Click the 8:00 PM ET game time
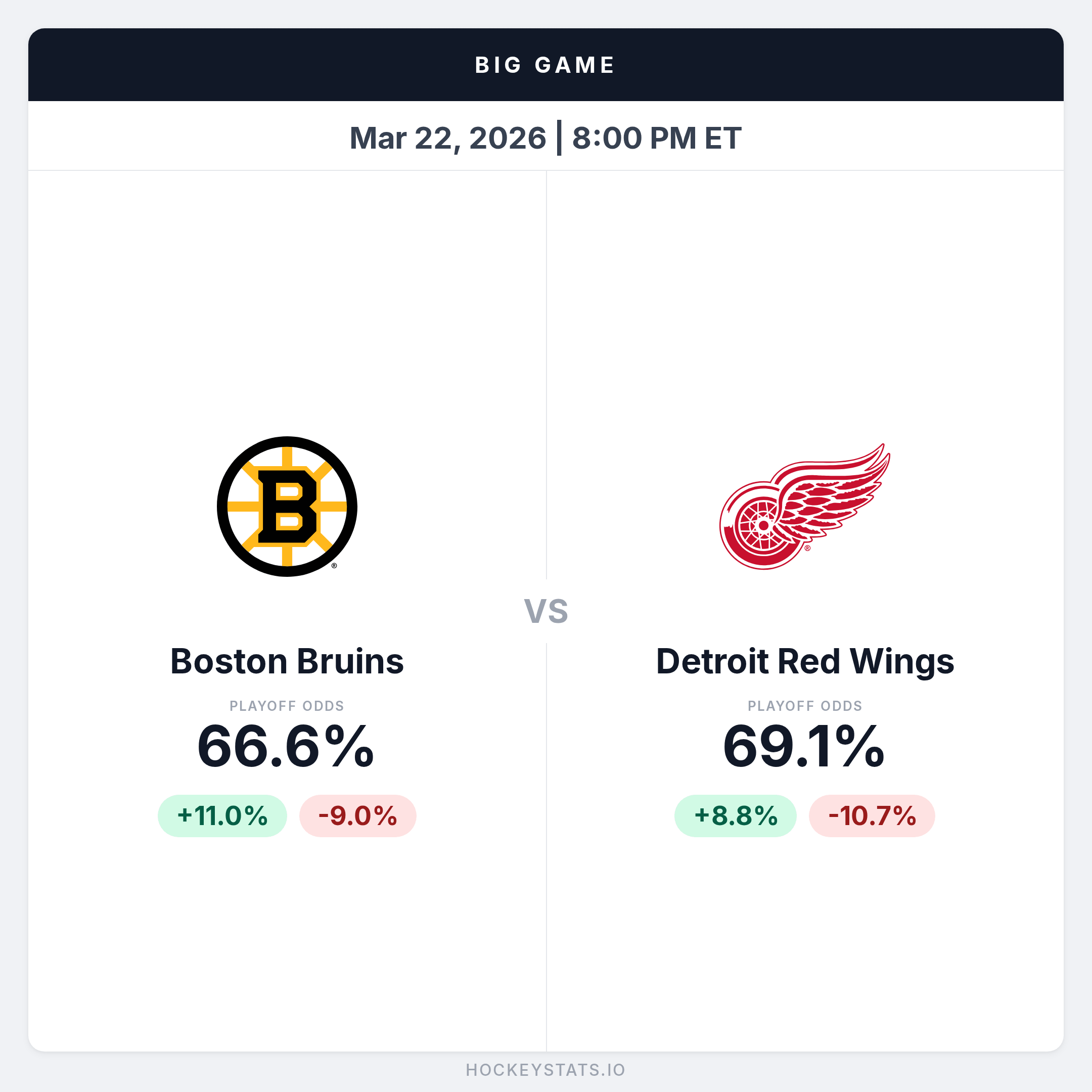The width and height of the screenshot is (1092, 1092). coord(656,138)
